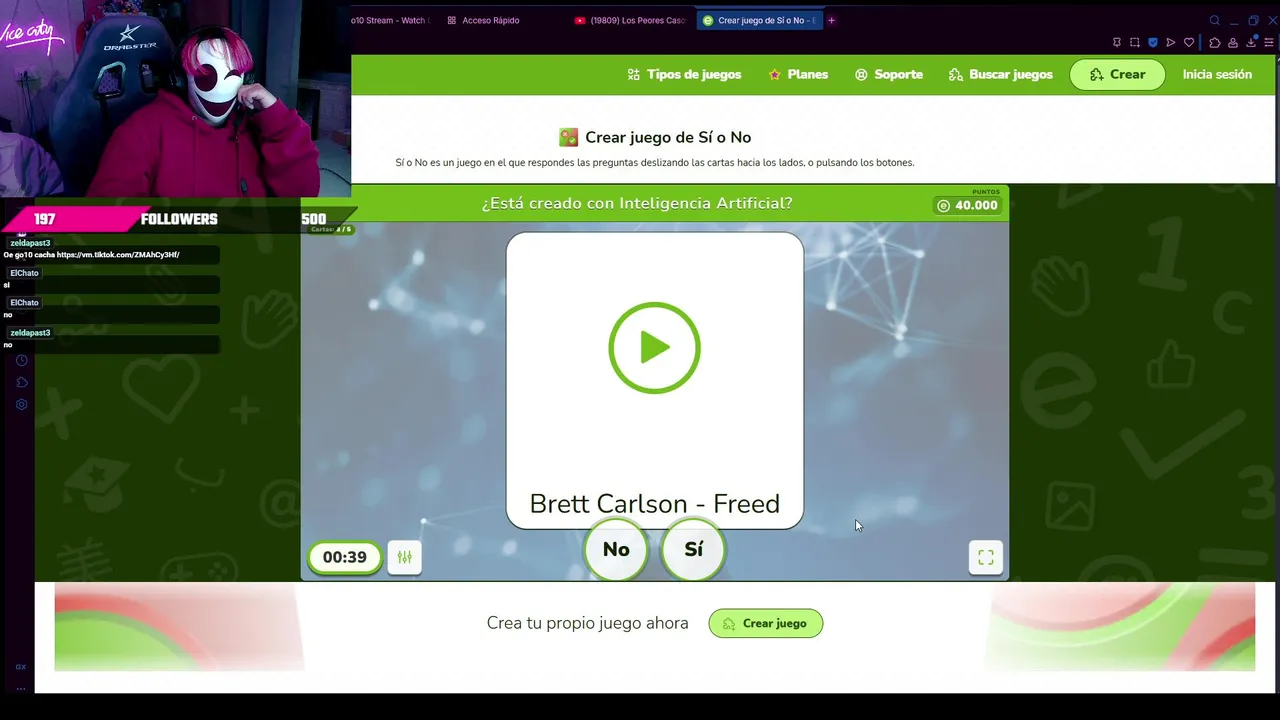The height and width of the screenshot is (720, 1280).
Task: Click the TikTok link in zeldapast3's chat message
Action: 118,255
